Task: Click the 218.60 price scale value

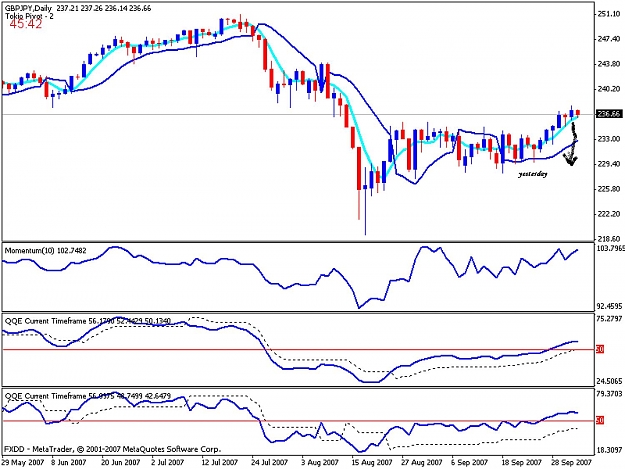Action: click(609, 239)
